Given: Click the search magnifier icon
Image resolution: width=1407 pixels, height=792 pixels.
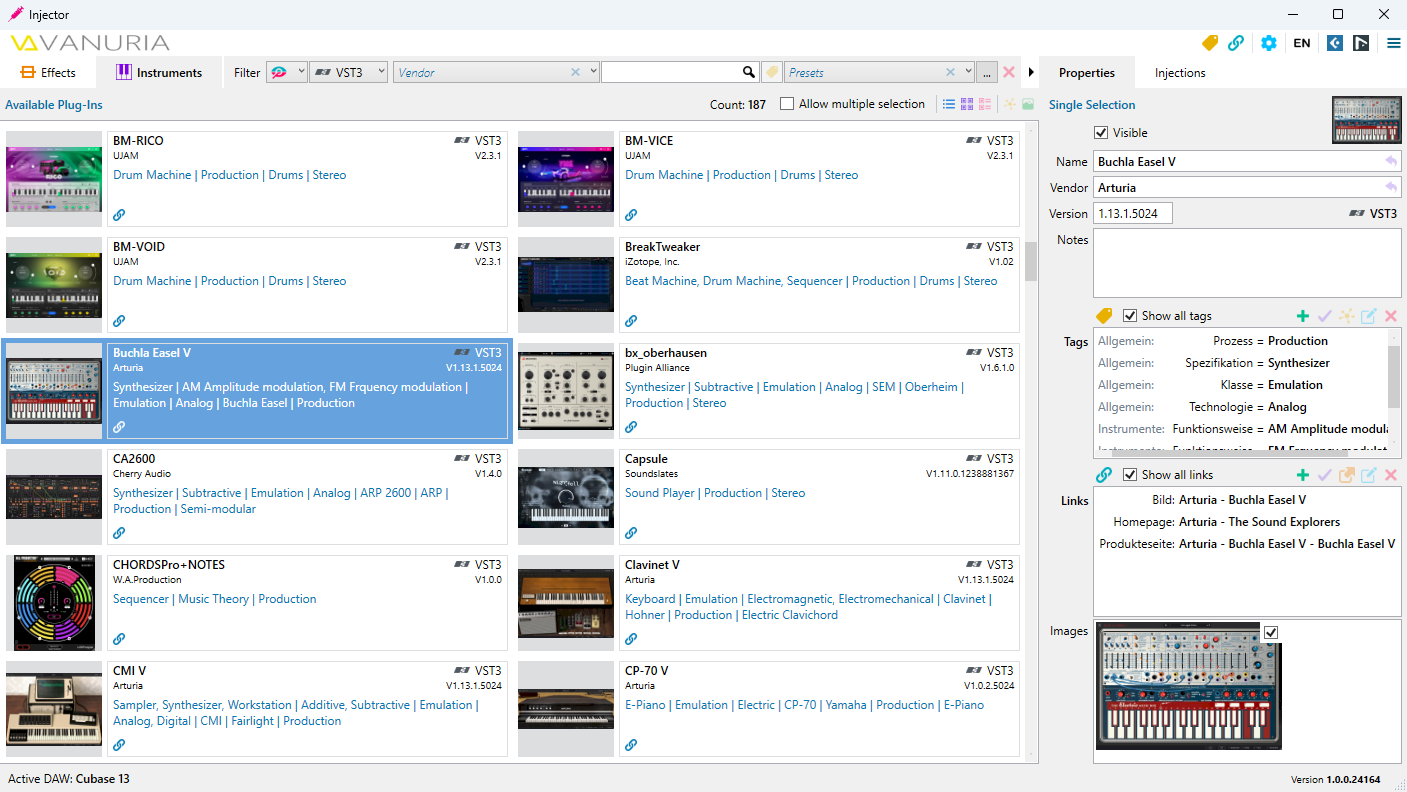Looking at the screenshot, I should pos(748,72).
